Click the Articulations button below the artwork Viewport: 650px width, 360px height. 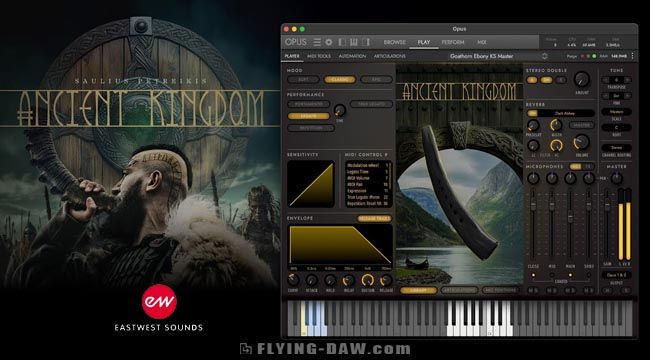pyautogui.click(x=459, y=290)
